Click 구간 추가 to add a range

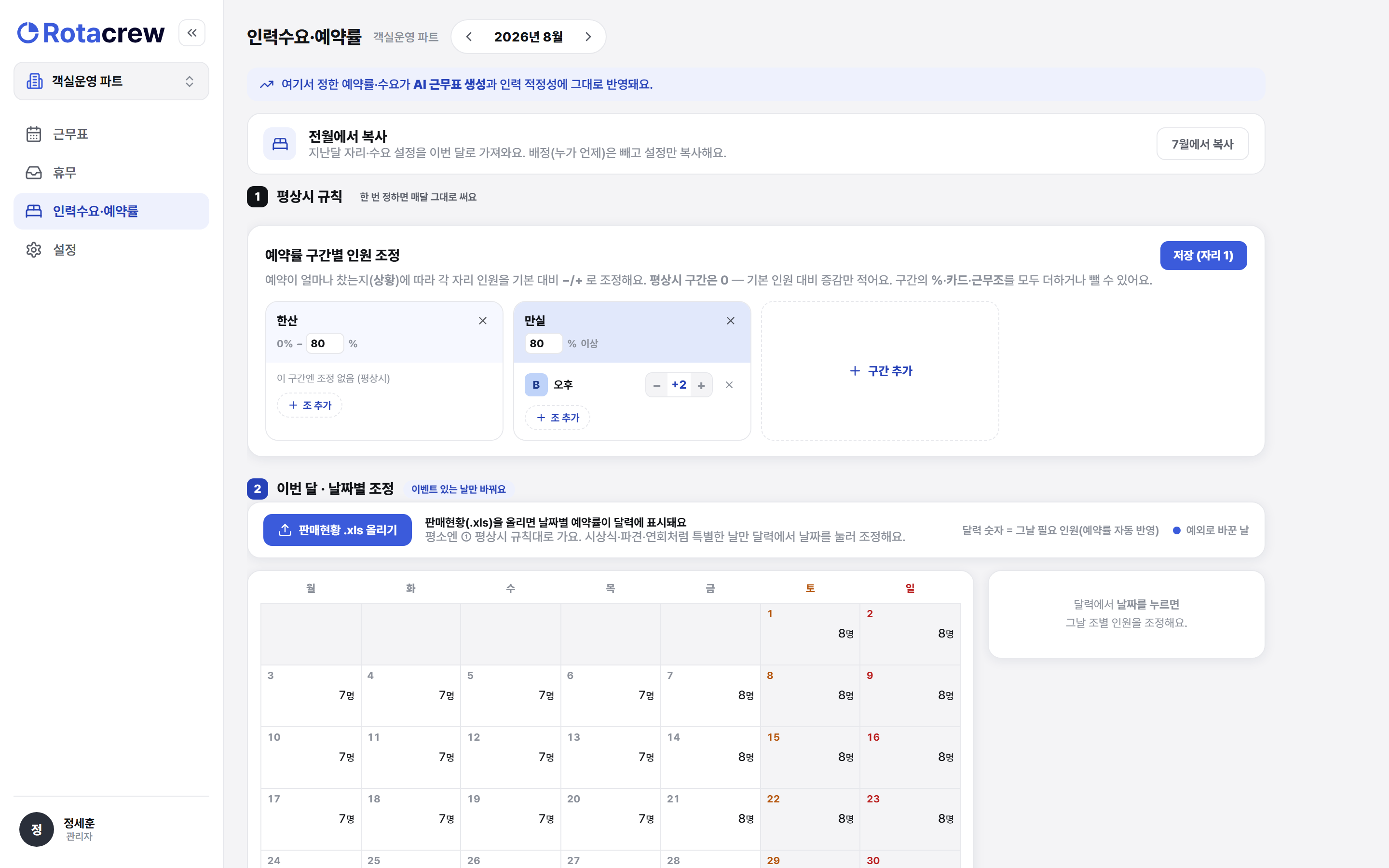point(880,371)
